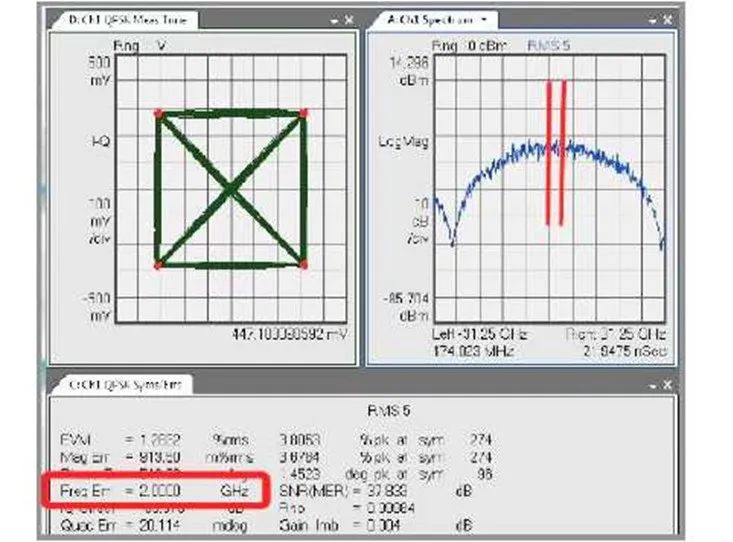Expand the Meas Time panel options arrow
This screenshot has height=542, width=733.
click(x=333, y=20)
